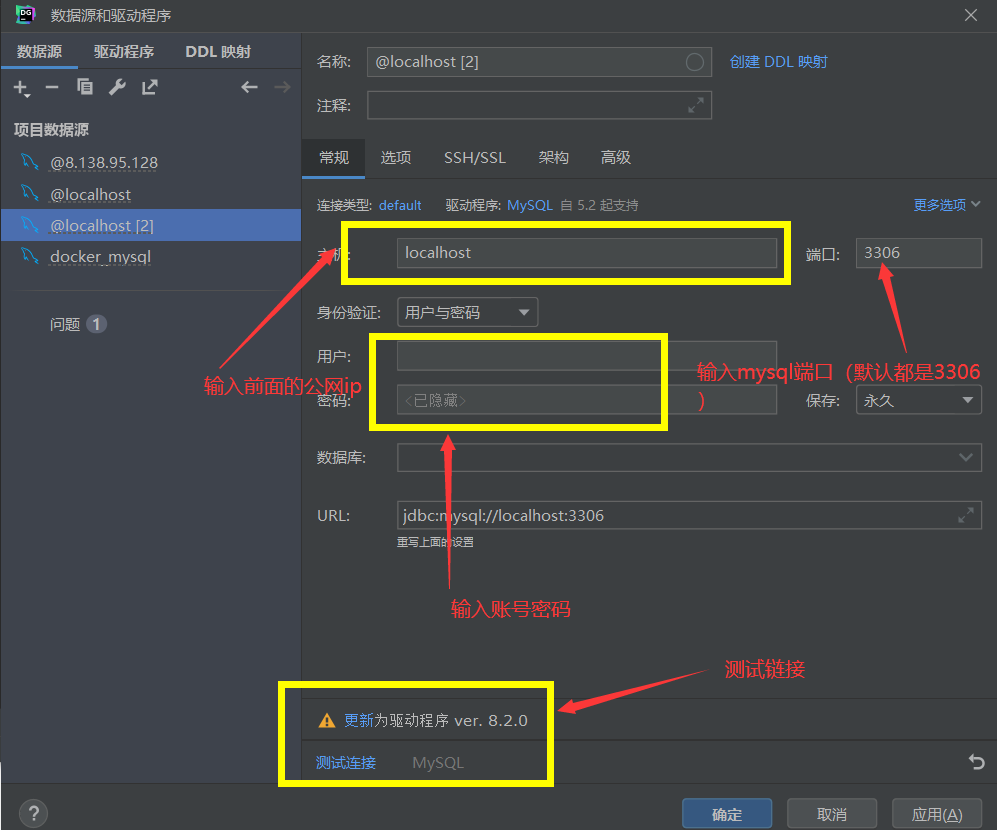997x830 pixels.
Task: Open the 常规 general tab
Action: click(x=334, y=158)
